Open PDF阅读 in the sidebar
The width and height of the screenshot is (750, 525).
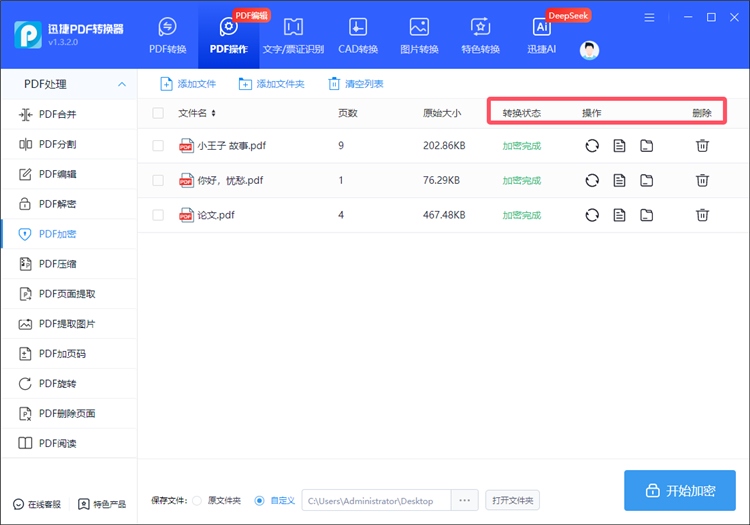(x=69, y=443)
